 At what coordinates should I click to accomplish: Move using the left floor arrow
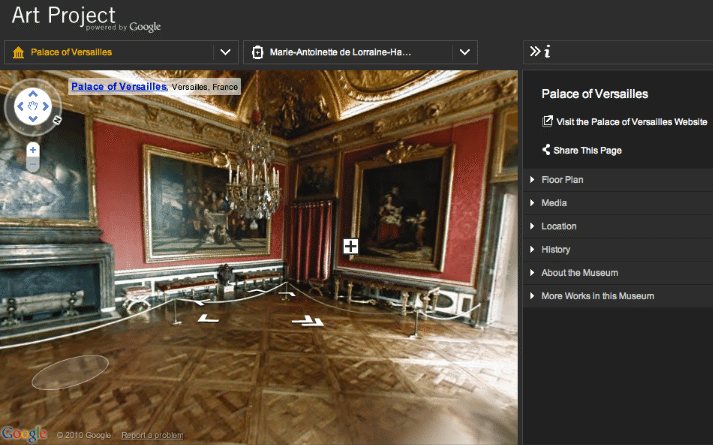[208, 319]
